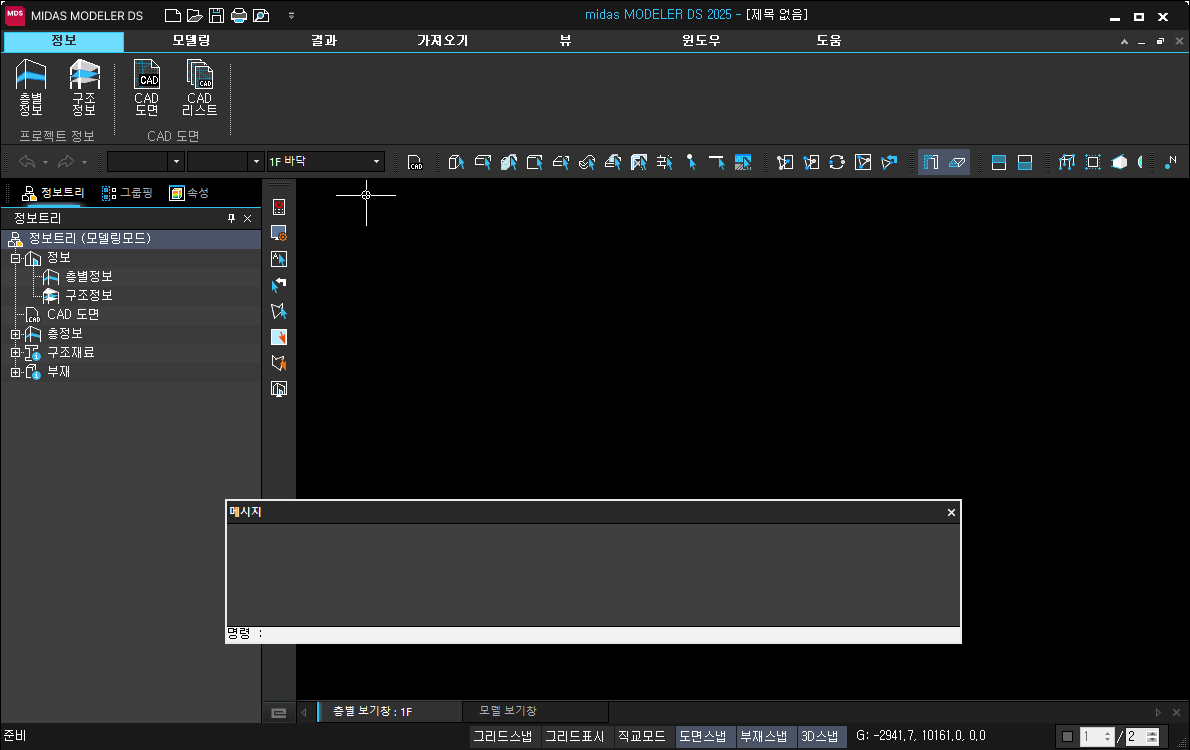
Task: Click the circular refresh arrows toolbar icon
Action: [x=837, y=162]
